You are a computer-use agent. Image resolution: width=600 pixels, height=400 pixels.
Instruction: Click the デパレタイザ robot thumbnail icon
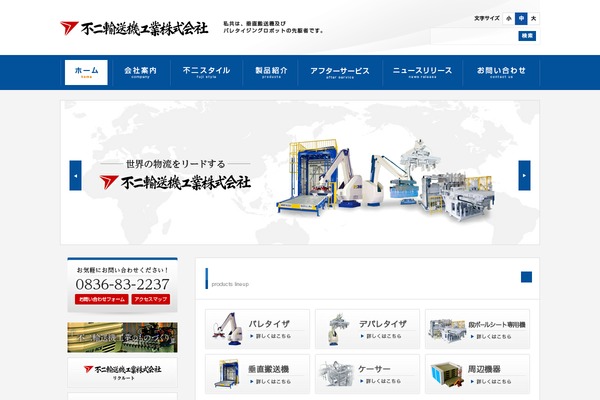(x=337, y=329)
